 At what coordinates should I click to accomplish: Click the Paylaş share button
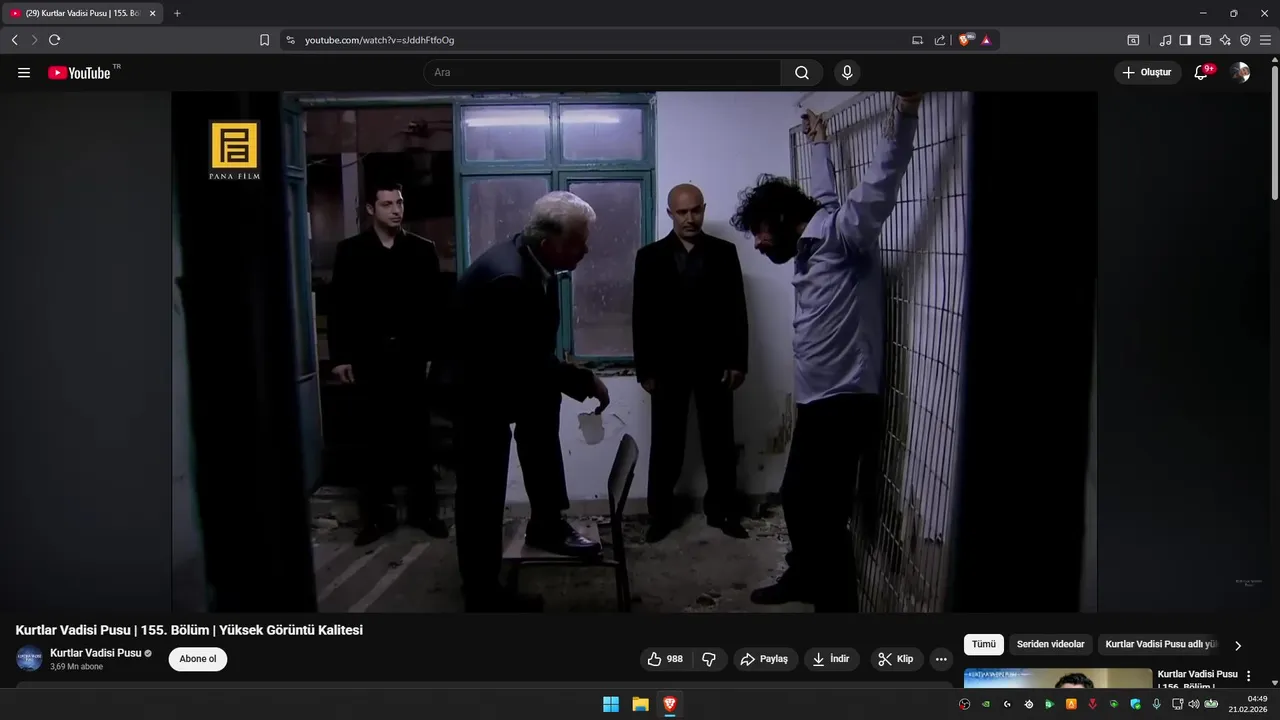(765, 659)
